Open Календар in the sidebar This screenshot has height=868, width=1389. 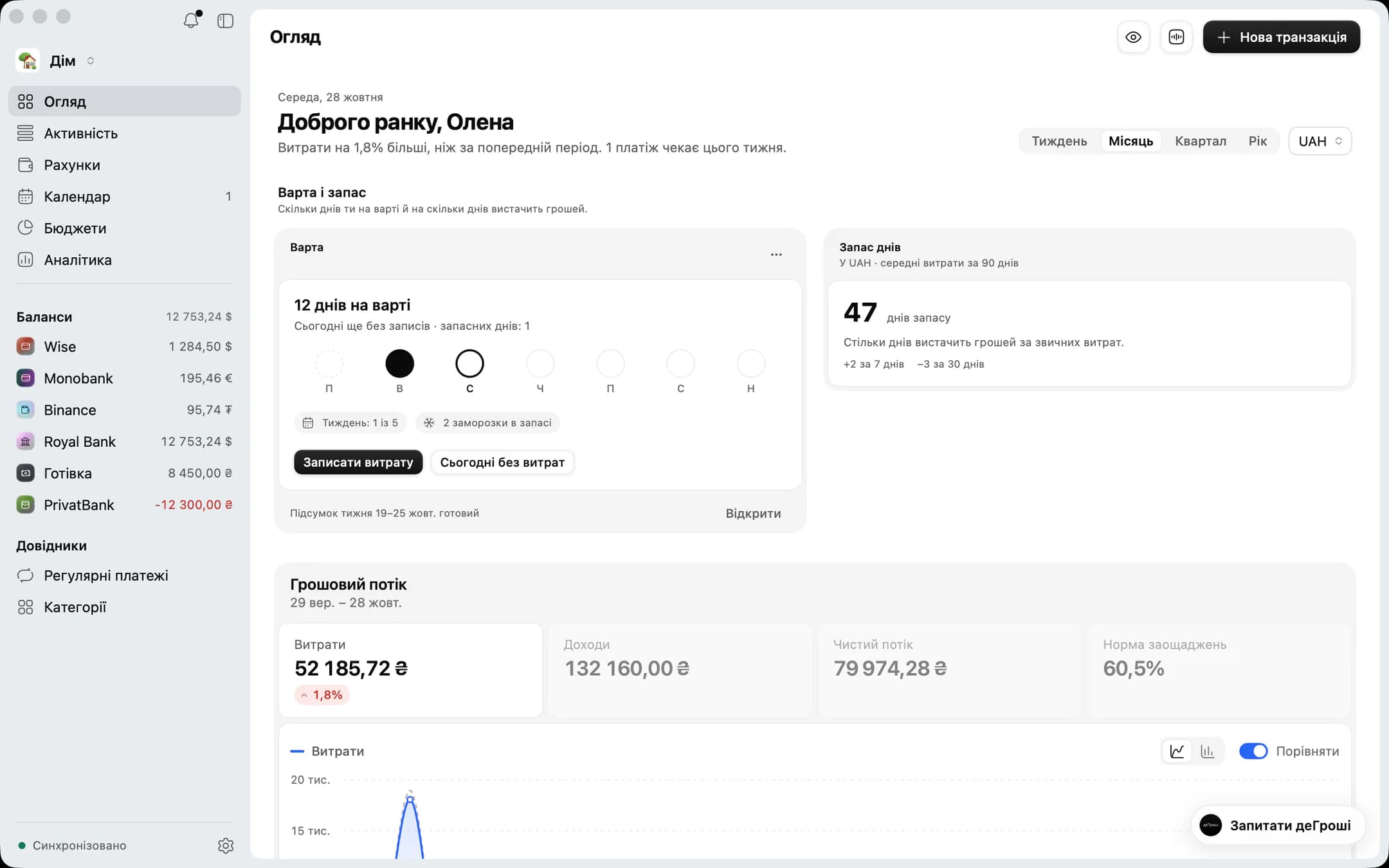click(124, 197)
